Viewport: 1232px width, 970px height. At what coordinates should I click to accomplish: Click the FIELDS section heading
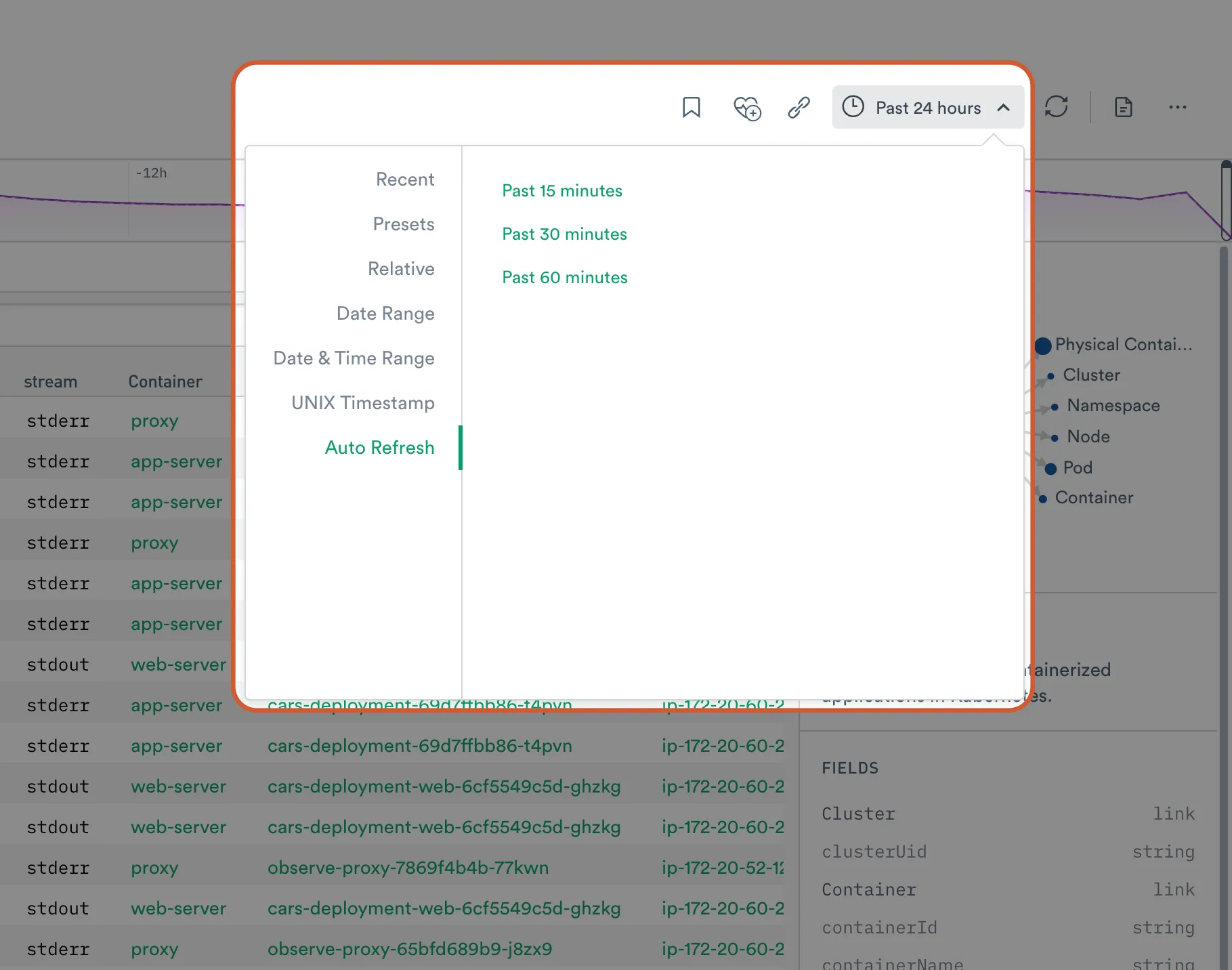[x=850, y=768]
